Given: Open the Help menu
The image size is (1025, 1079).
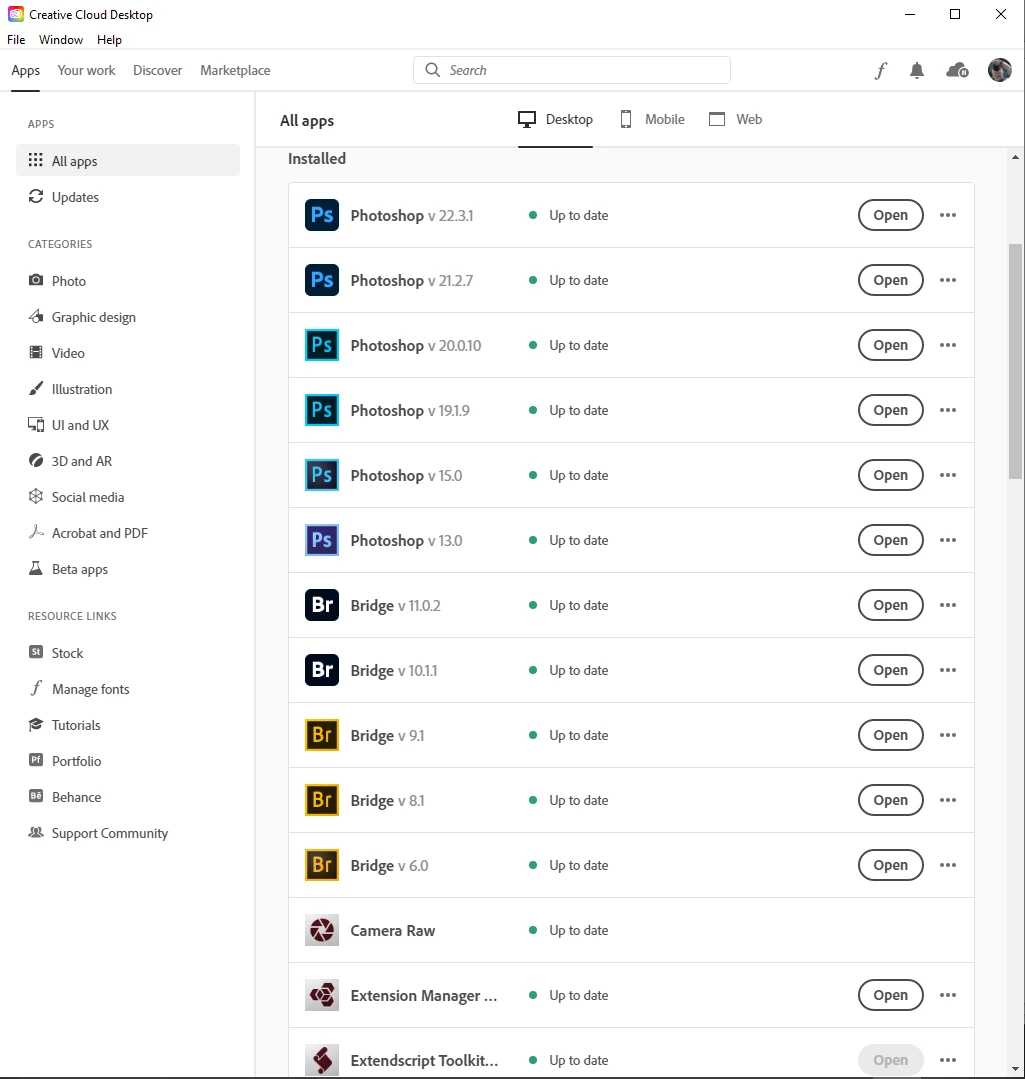Looking at the screenshot, I should [109, 39].
